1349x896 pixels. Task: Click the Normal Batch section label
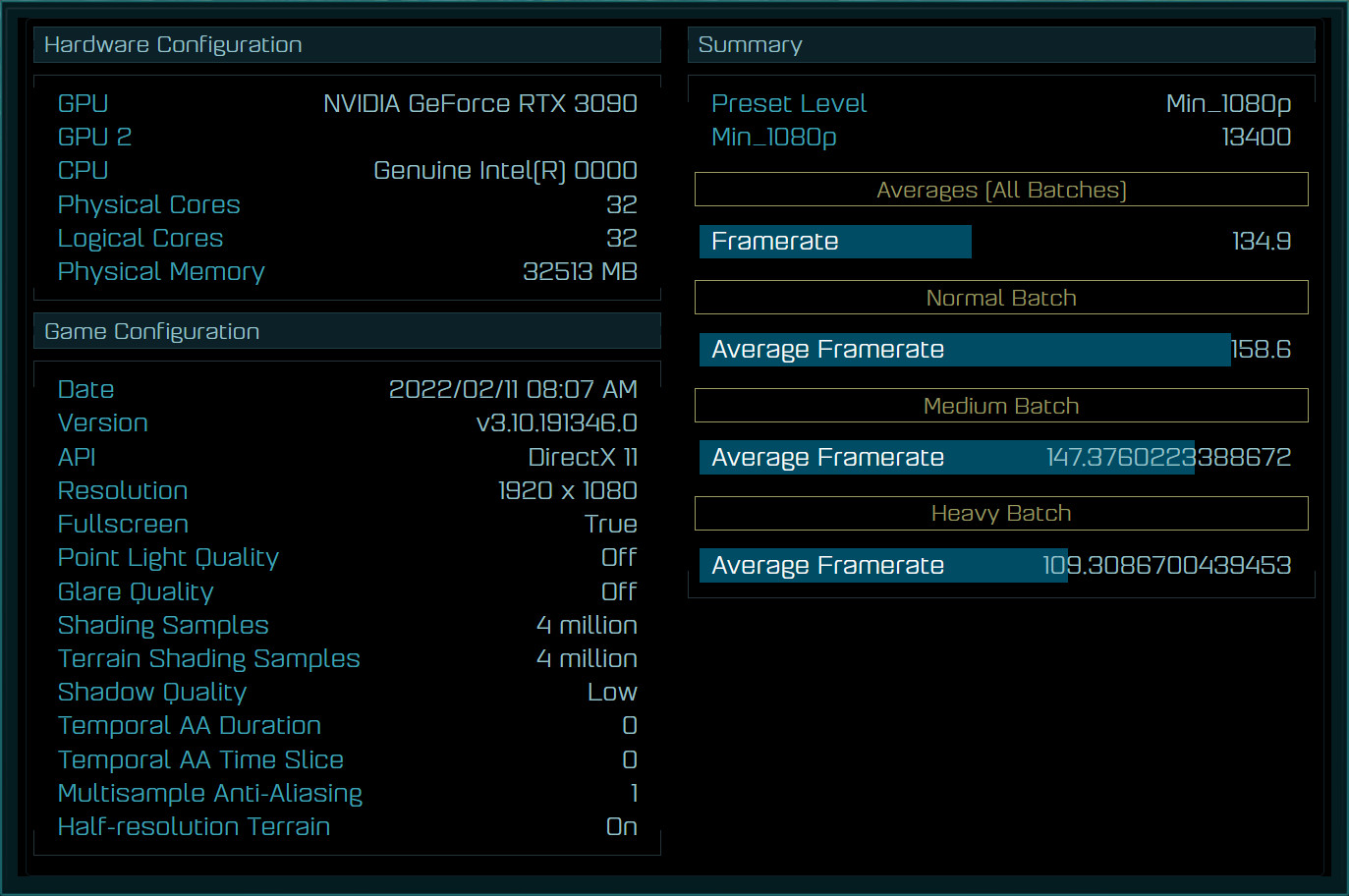tap(1001, 298)
